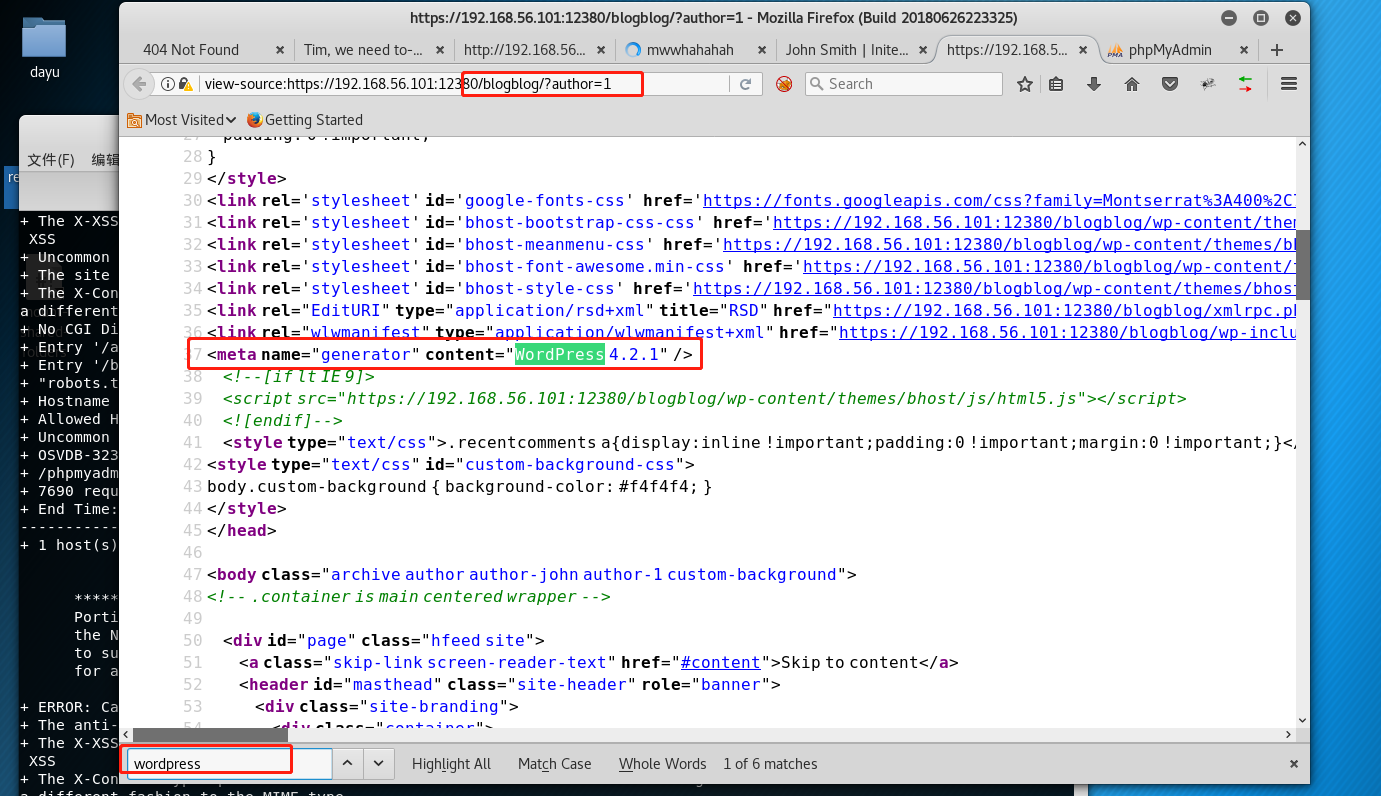This screenshot has width=1381, height=796.
Task: Go to the Home page icon
Action: tap(1132, 84)
